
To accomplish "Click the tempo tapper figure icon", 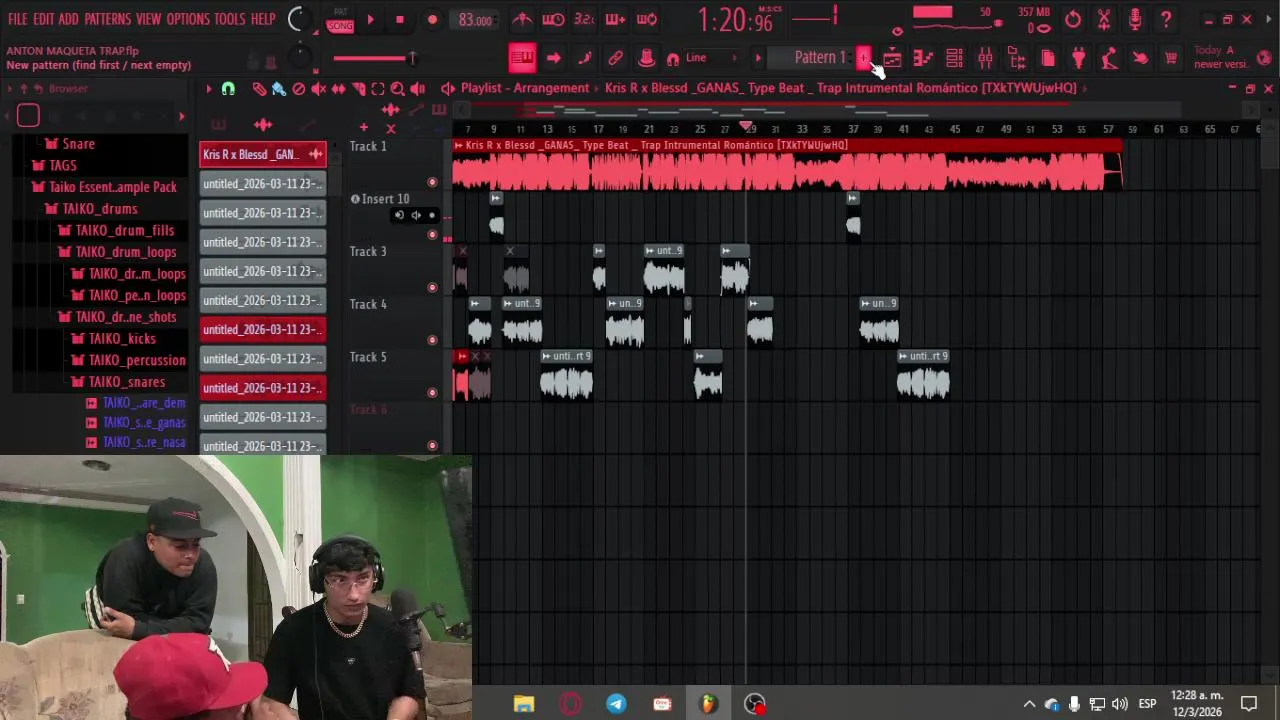I will click(1109, 58).
